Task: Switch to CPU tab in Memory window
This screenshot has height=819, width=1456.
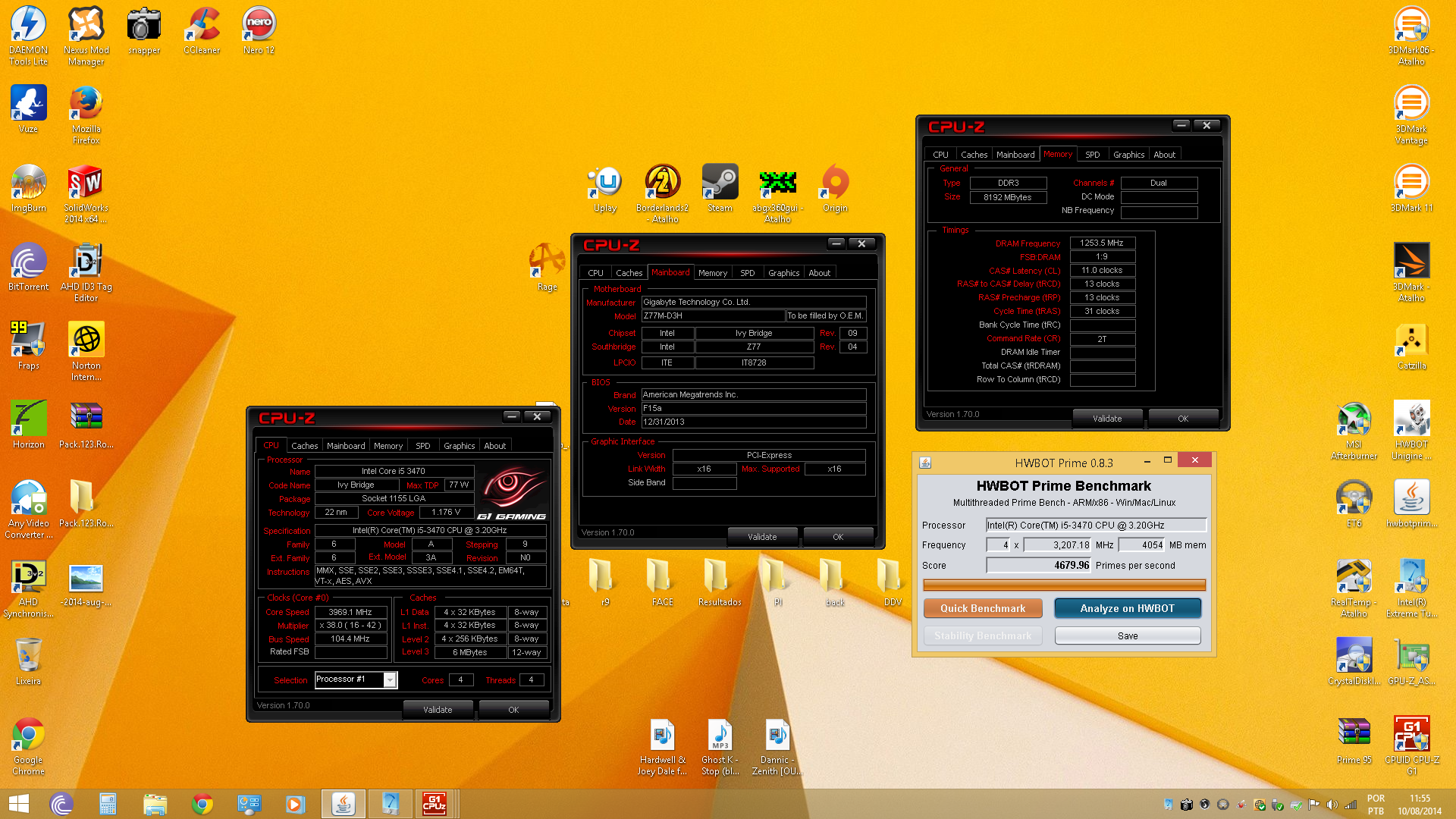Action: 940,155
